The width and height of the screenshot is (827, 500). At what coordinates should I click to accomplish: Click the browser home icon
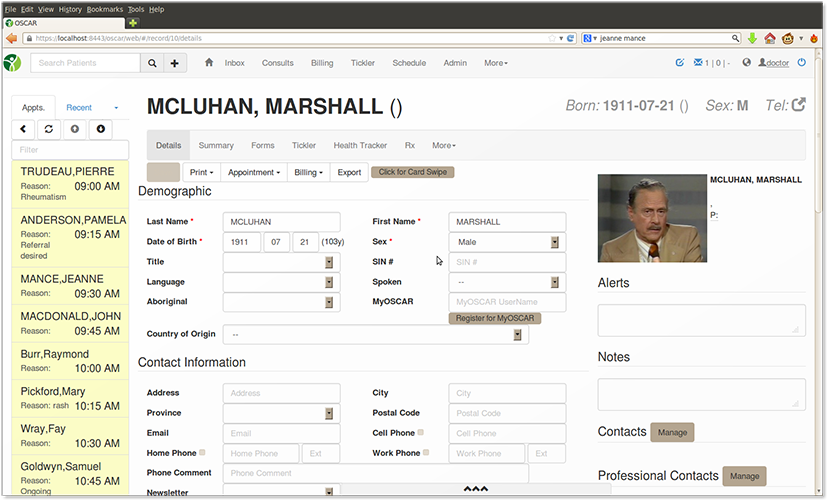tap(770, 38)
